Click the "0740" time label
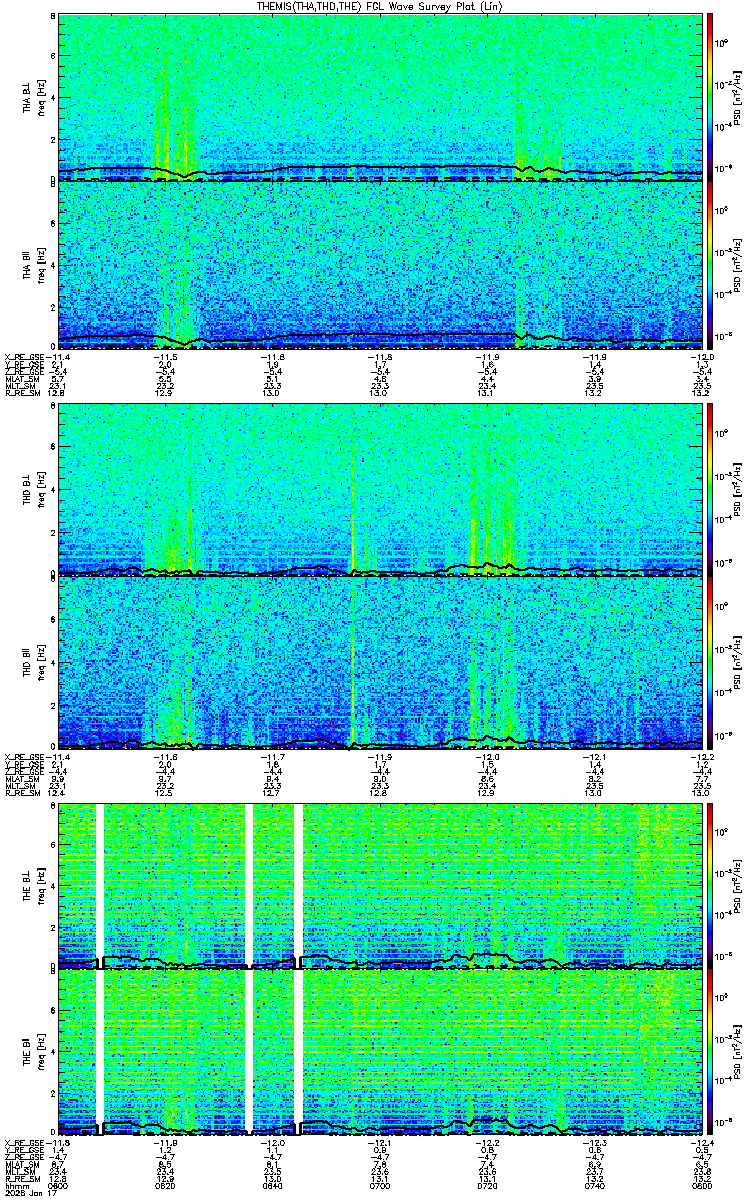750x1200 pixels. click(595, 1185)
